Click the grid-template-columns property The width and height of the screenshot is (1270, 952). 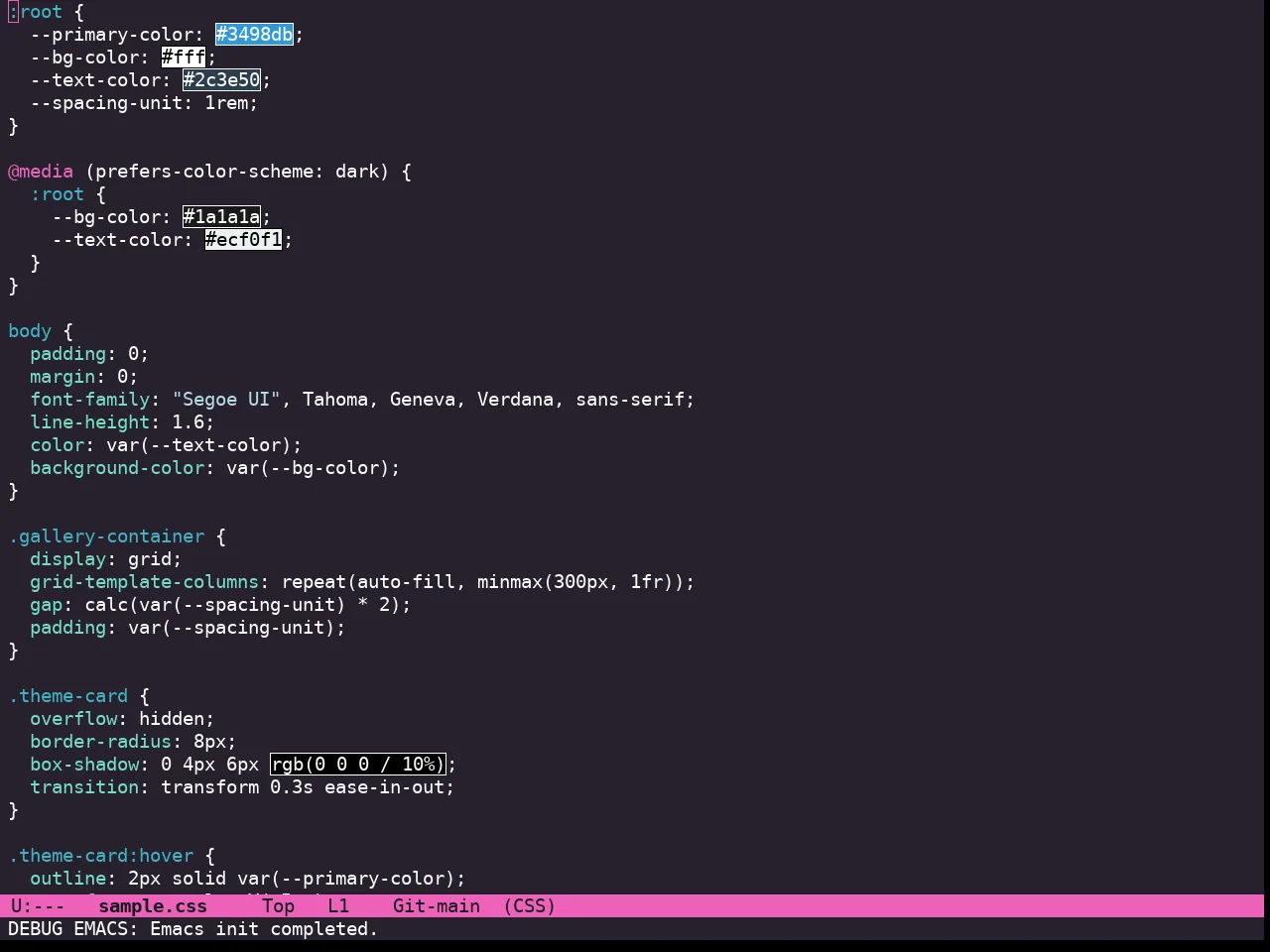(x=145, y=582)
